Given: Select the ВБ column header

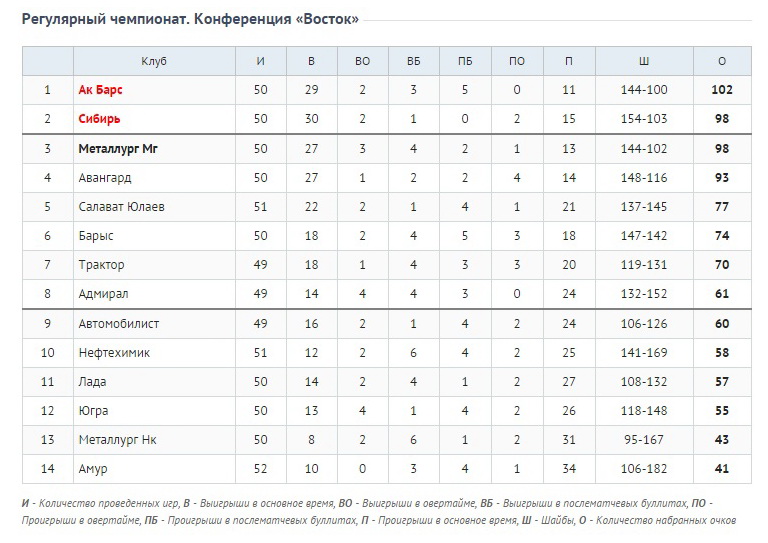Looking at the screenshot, I should (x=413, y=61).
